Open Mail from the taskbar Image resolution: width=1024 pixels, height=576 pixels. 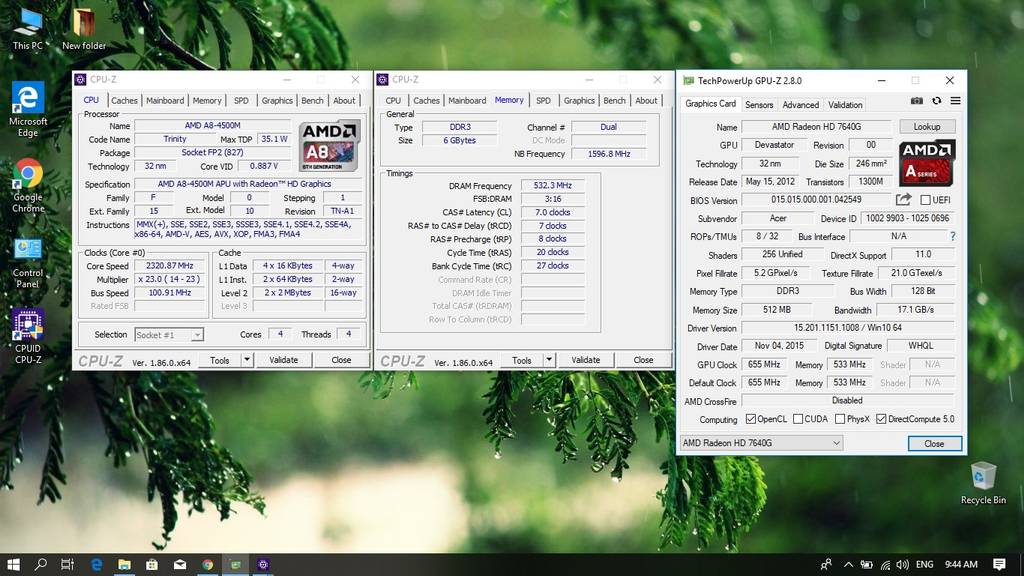[180, 564]
